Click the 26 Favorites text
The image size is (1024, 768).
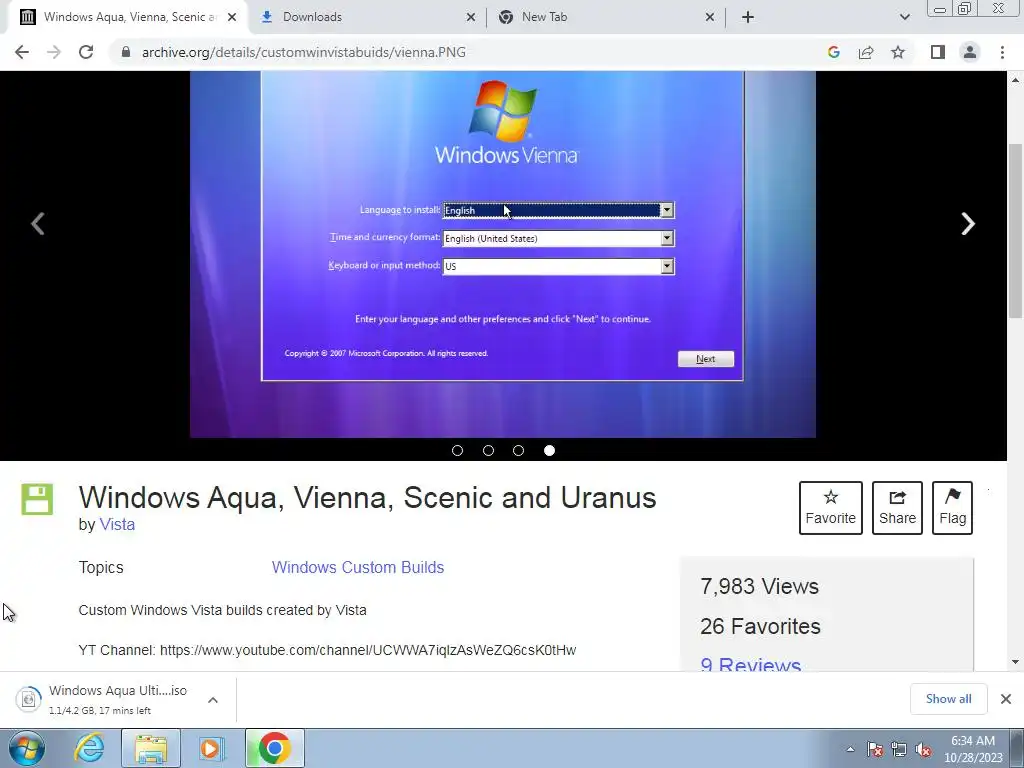760,626
